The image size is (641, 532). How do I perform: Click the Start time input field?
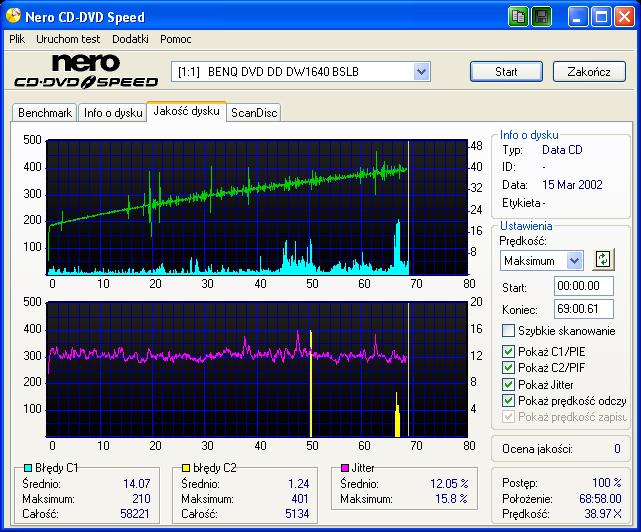(584, 286)
